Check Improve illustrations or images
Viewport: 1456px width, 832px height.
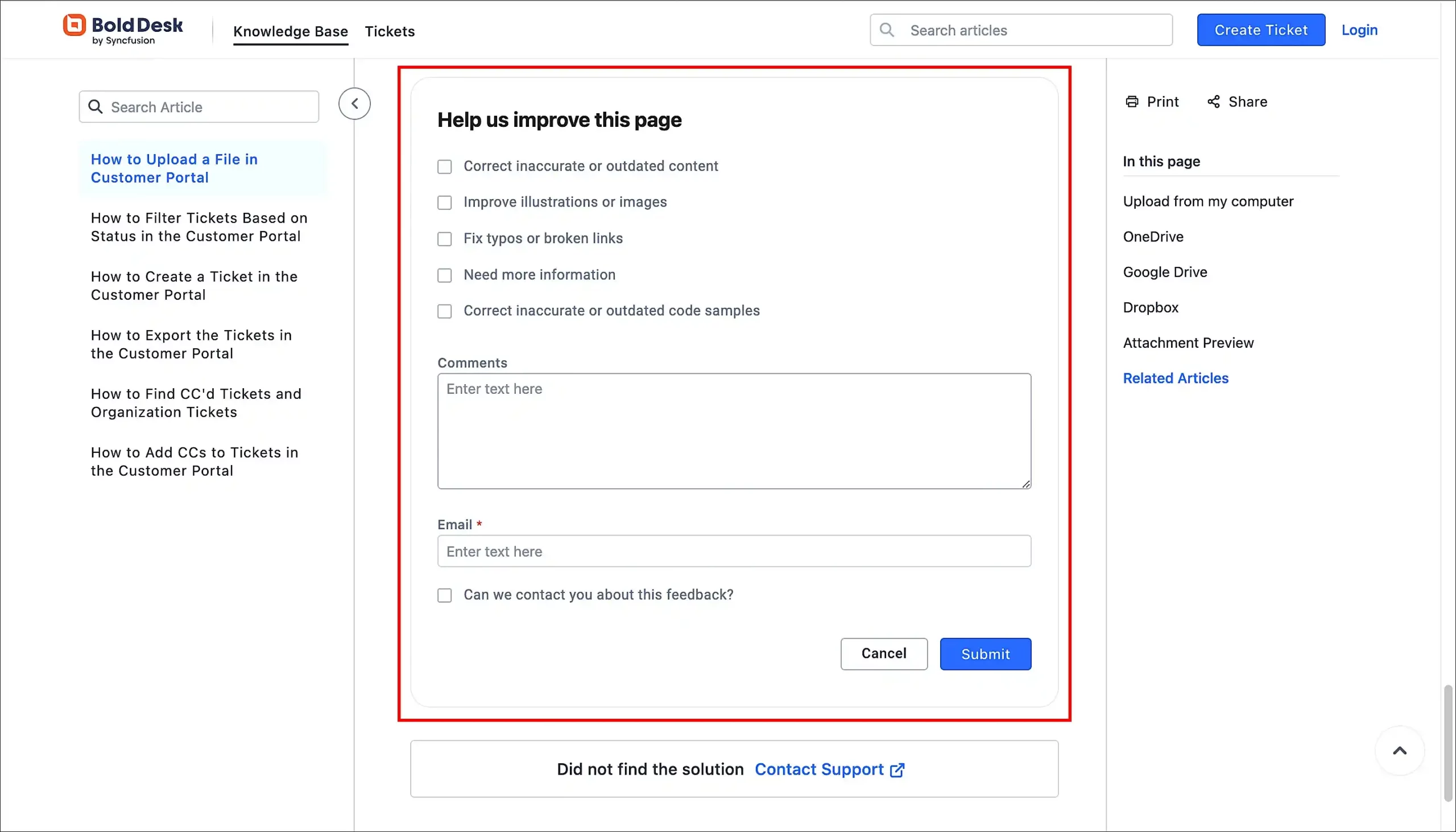pos(444,203)
